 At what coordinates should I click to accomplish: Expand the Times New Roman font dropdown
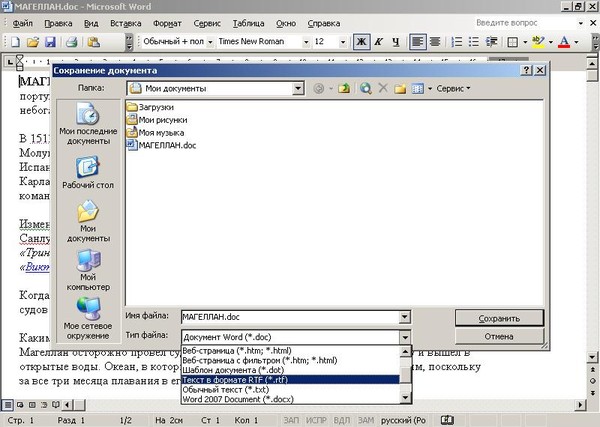pos(306,42)
